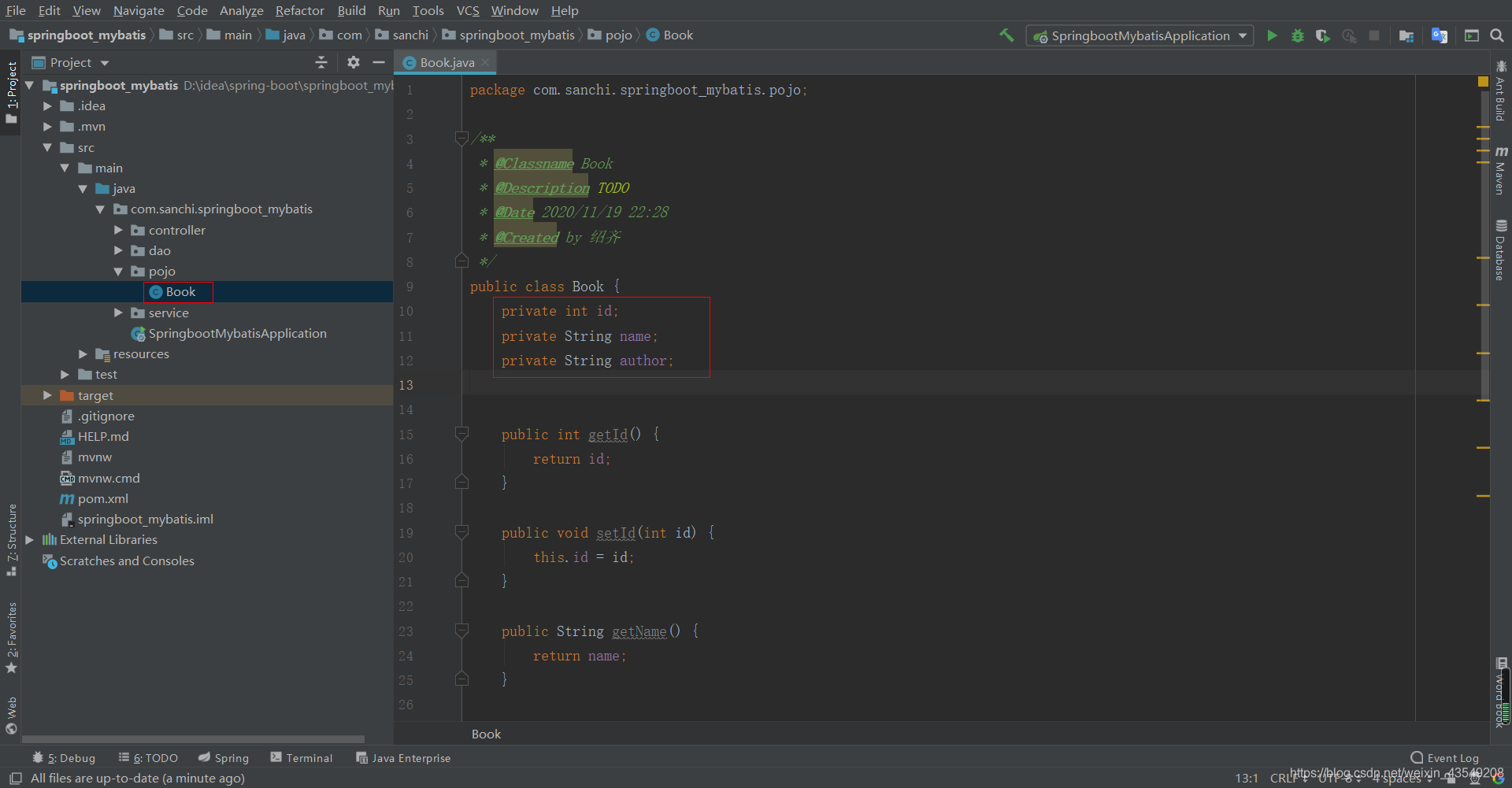Open the Java Enterprise tool window
Screen dimensions: 1512x788
click(403, 758)
